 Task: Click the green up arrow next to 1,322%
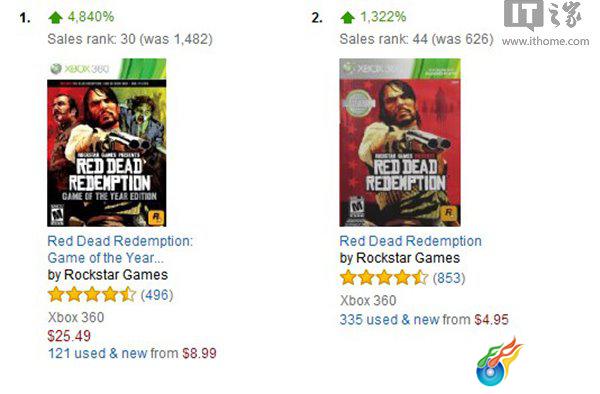tap(347, 18)
